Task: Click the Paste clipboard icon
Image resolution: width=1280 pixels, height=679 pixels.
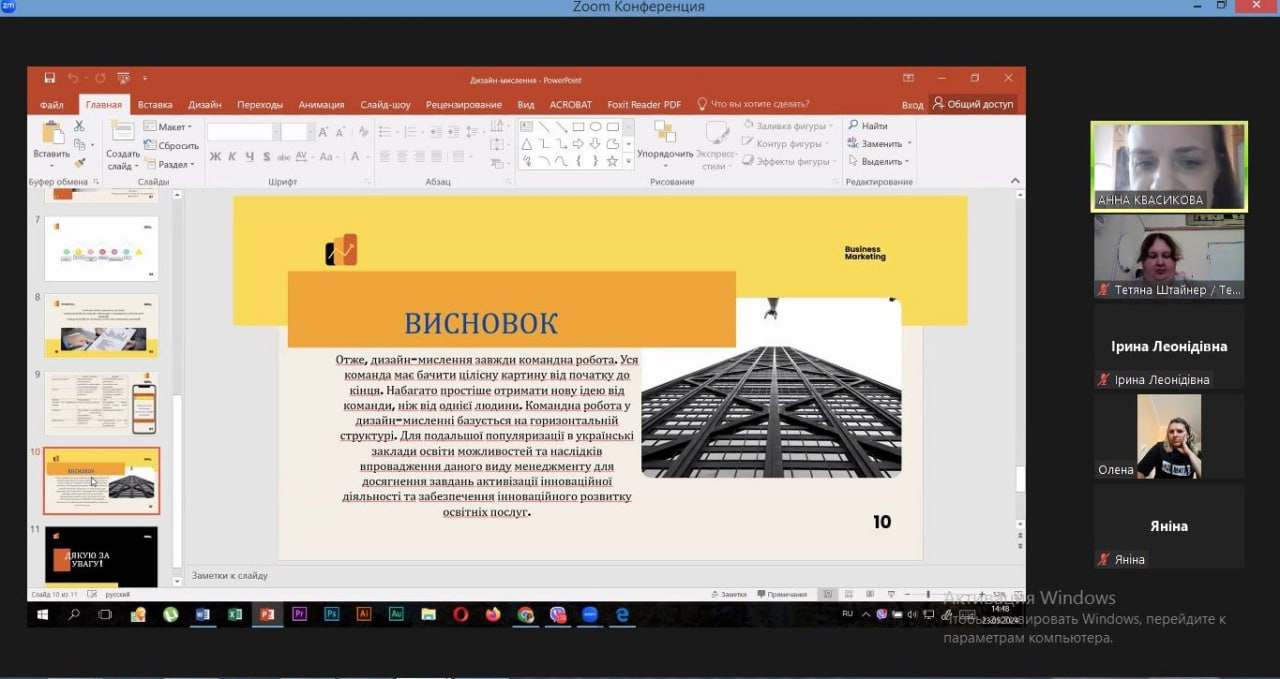Action: tap(51, 134)
